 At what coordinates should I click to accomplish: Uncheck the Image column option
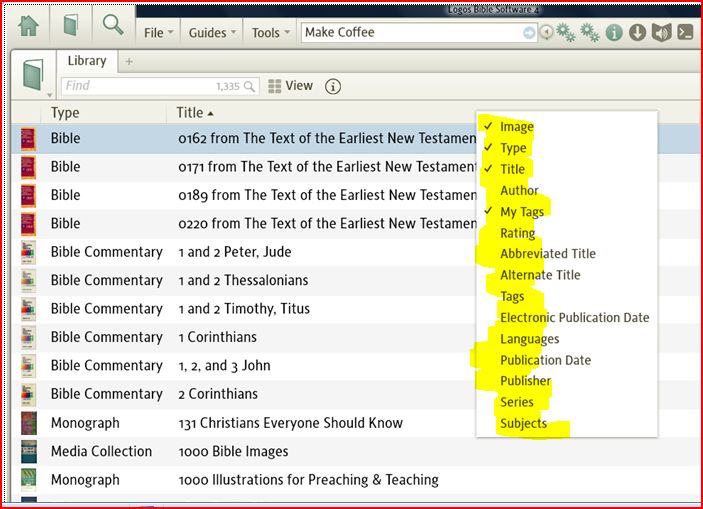tap(516, 127)
